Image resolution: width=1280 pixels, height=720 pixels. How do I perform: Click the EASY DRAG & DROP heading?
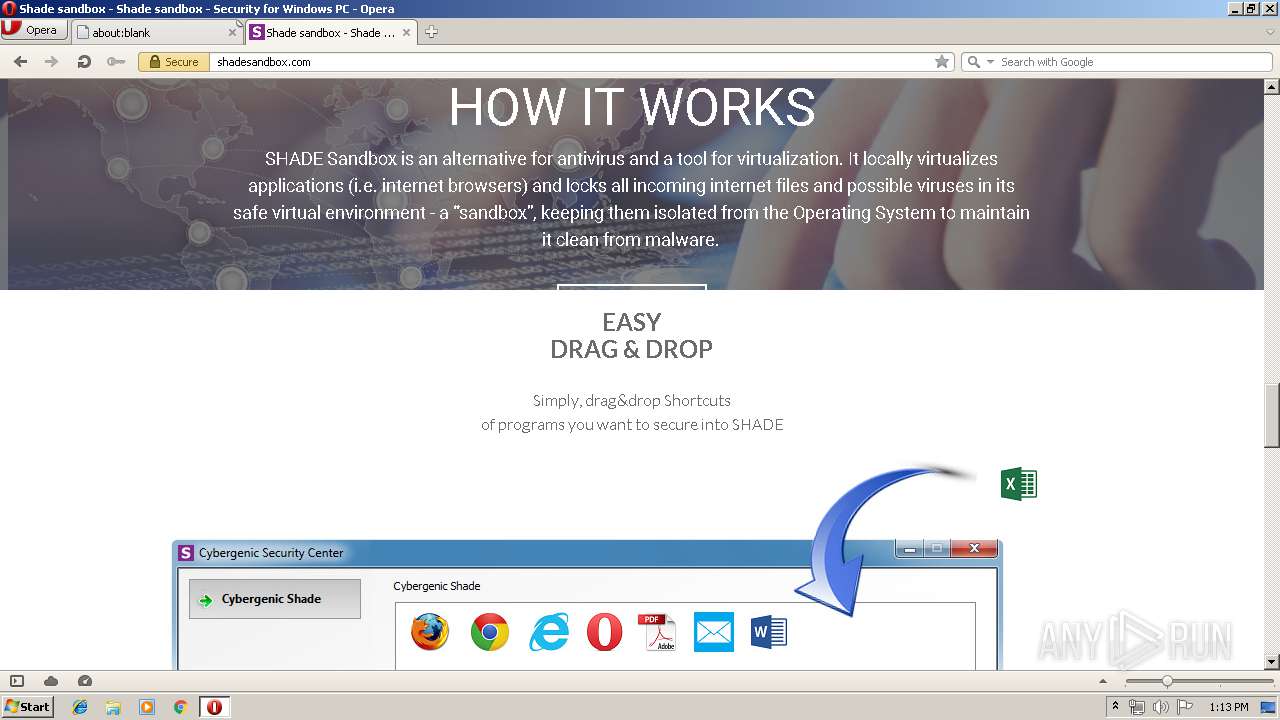[x=631, y=336]
